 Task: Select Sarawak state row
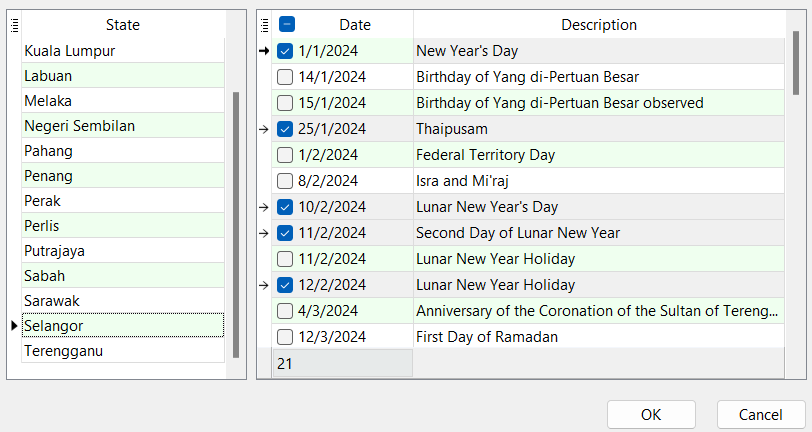(x=52, y=301)
